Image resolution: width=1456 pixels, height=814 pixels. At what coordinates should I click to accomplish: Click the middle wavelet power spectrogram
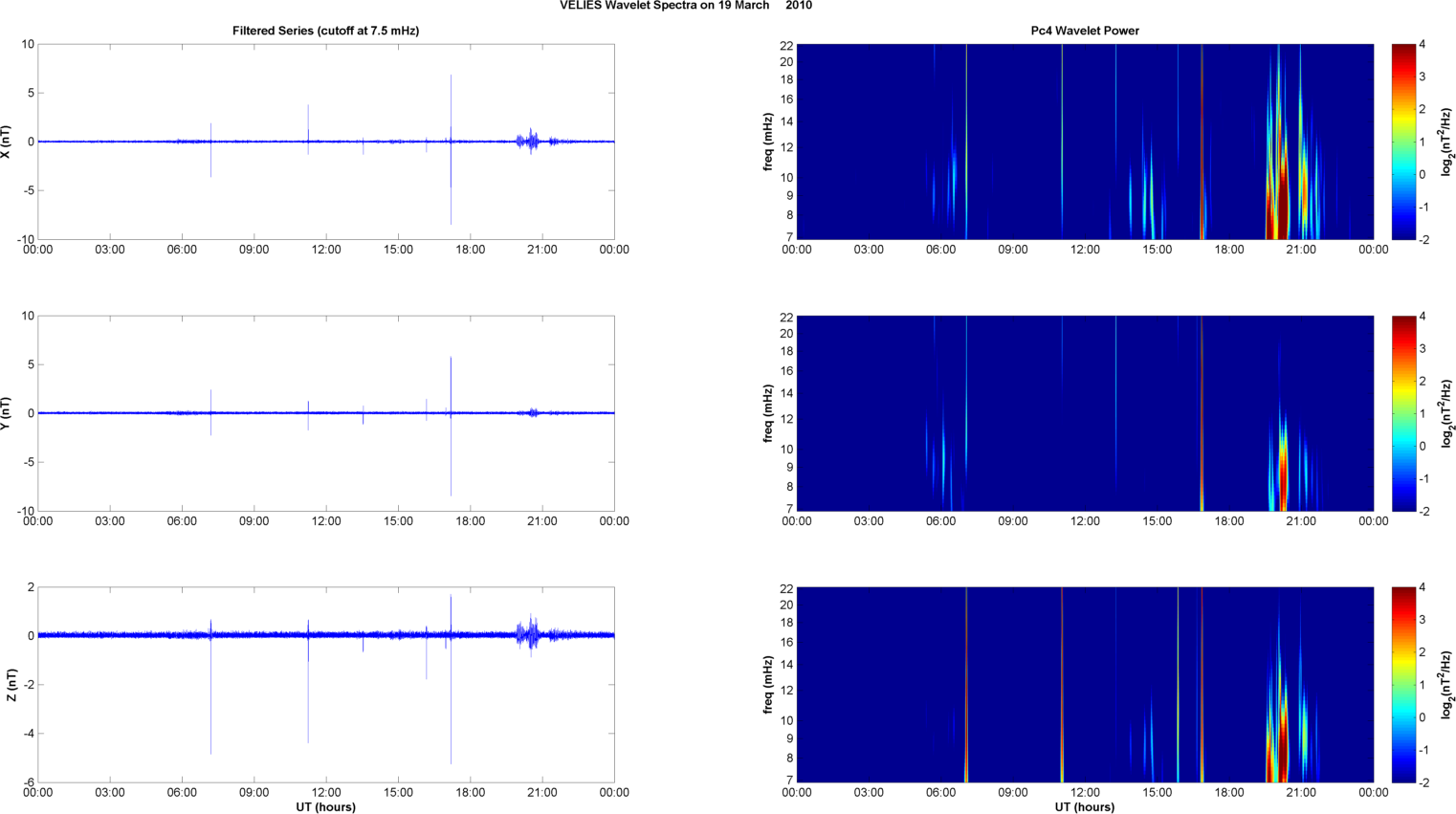coord(1084,413)
